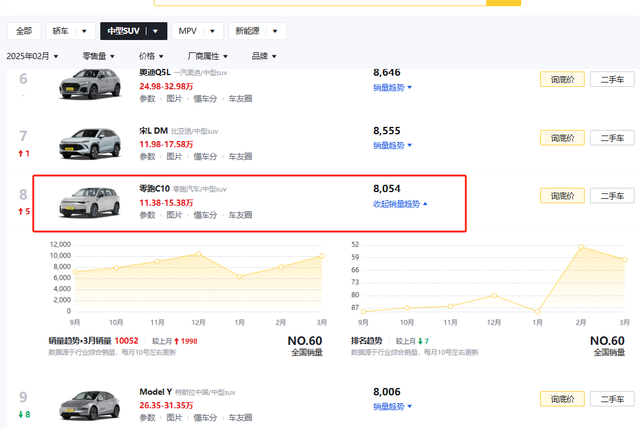Viewport: 640px width, 428px height.
Task: Open the 宋L DM model title
Action: pyautogui.click(x=153, y=131)
